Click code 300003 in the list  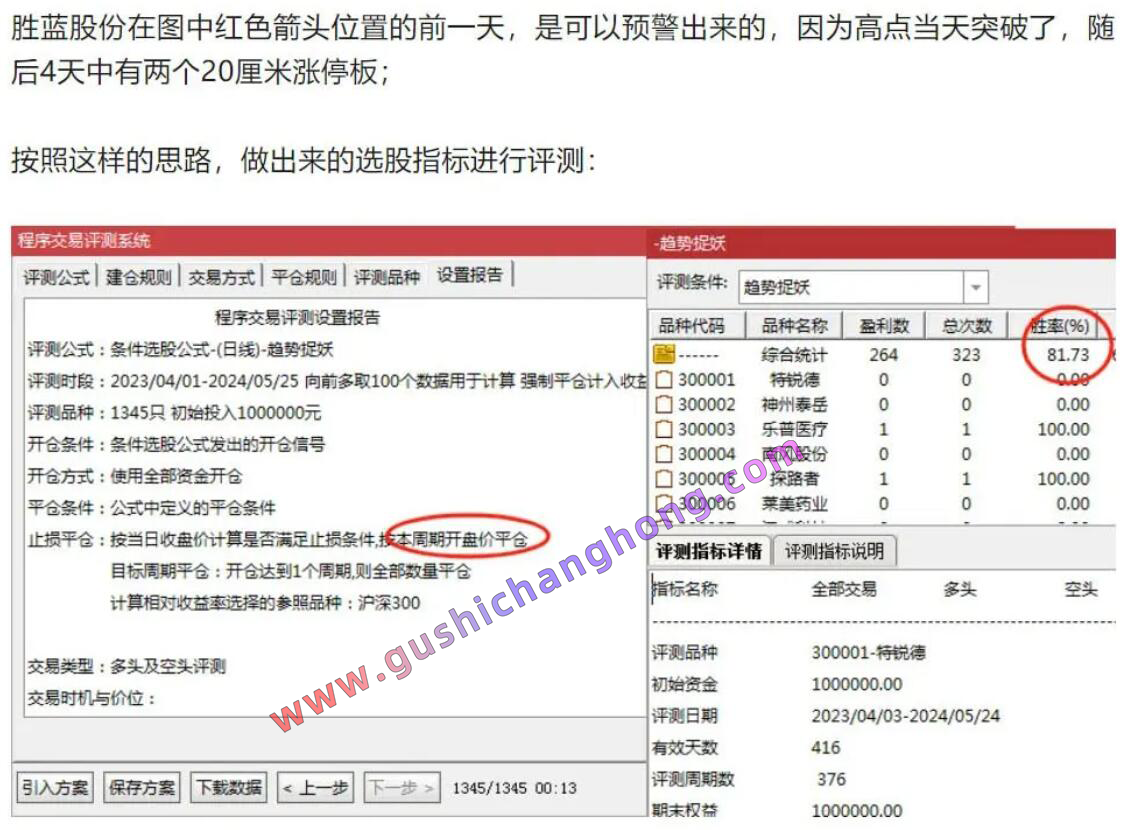click(706, 429)
